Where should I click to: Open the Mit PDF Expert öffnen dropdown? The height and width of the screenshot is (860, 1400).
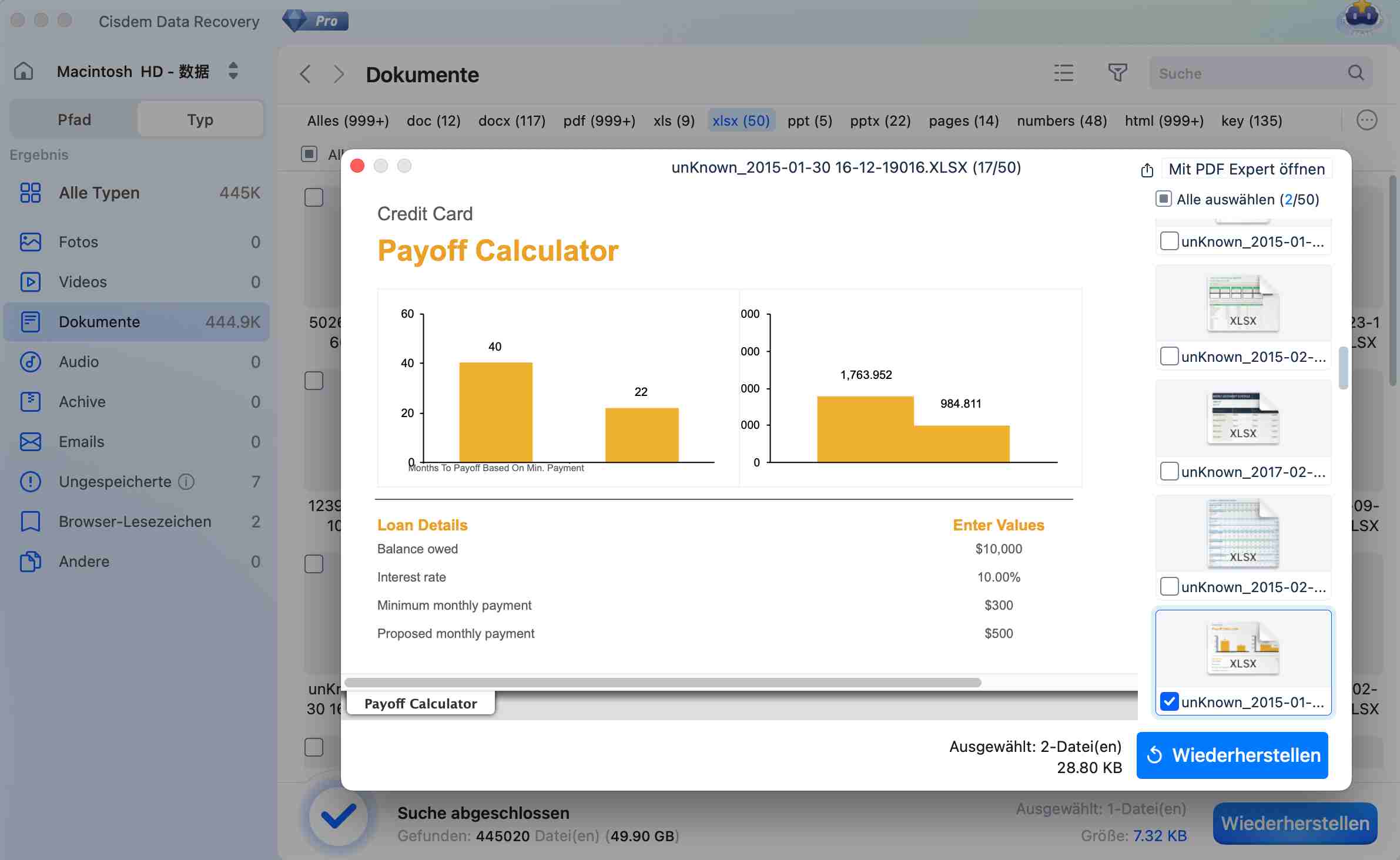[x=1246, y=169]
